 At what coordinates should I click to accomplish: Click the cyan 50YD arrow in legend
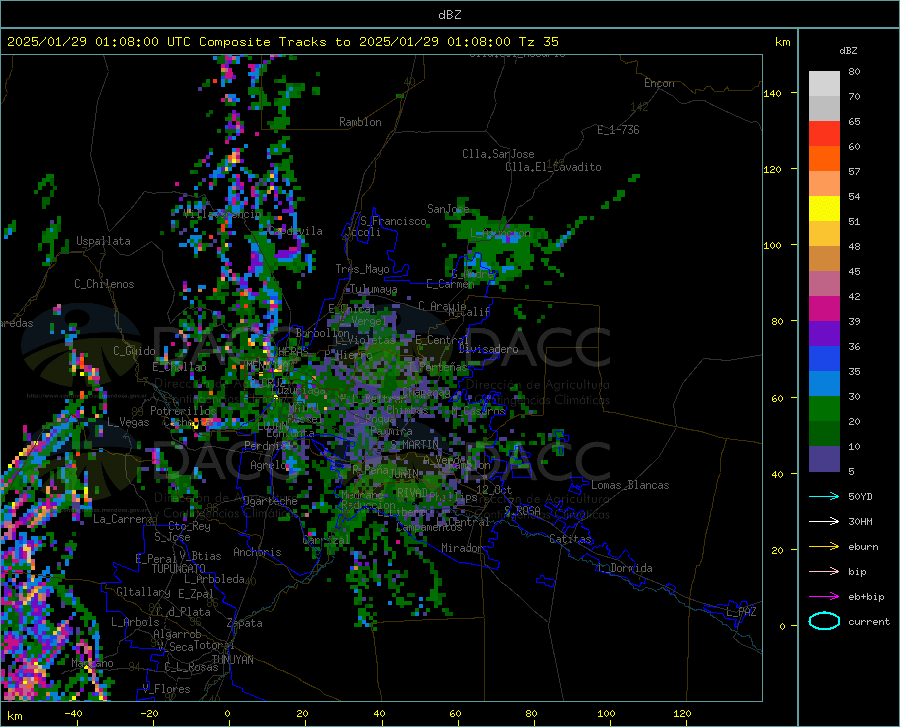[x=824, y=496]
